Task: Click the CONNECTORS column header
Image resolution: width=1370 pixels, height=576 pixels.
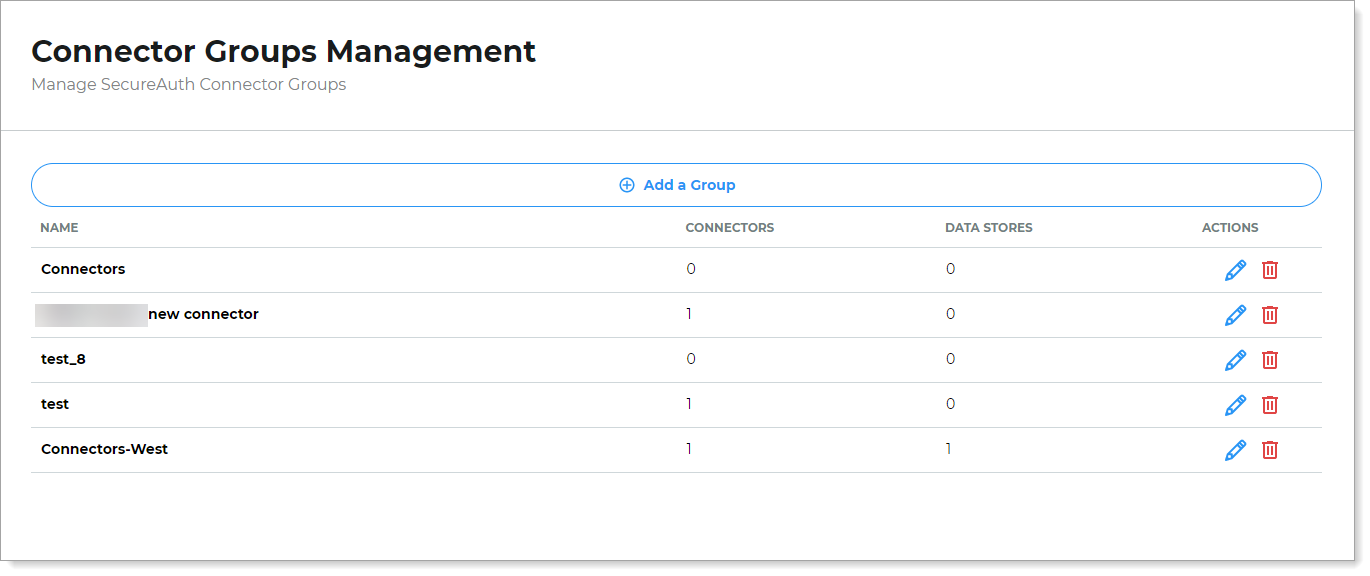Action: pos(729,228)
